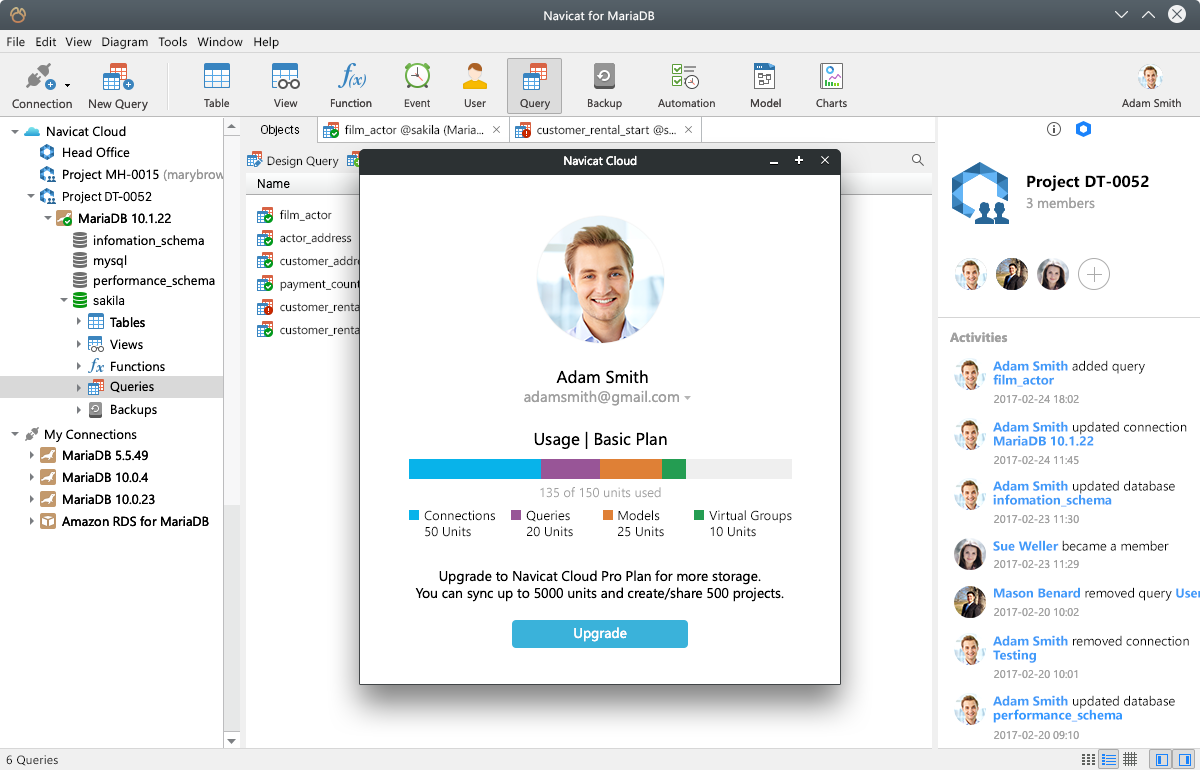This screenshot has height=770, width=1200.
Task: Open the email account dropdown arrow
Action: point(688,398)
